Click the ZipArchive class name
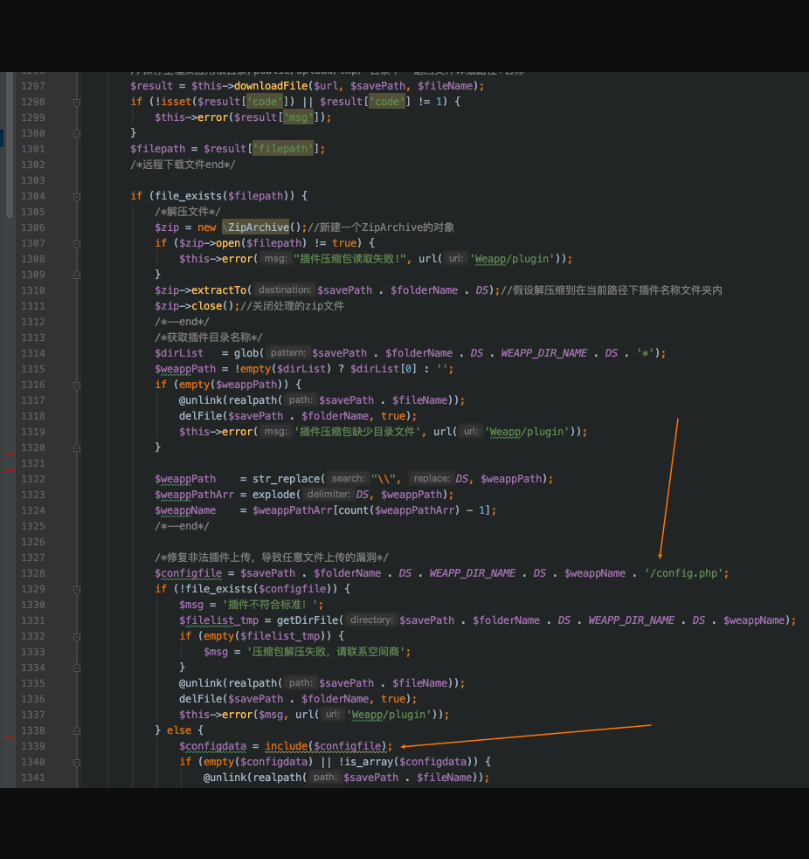Screen dimensions: 809x859 coord(257,227)
